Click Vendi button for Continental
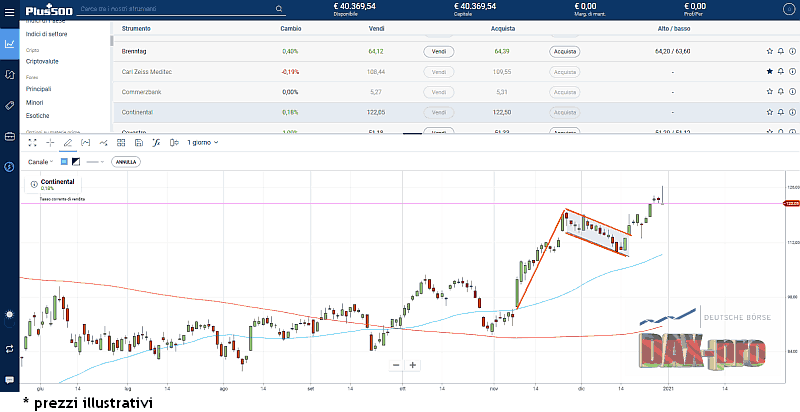The width and height of the screenshot is (800, 412). tap(439, 112)
